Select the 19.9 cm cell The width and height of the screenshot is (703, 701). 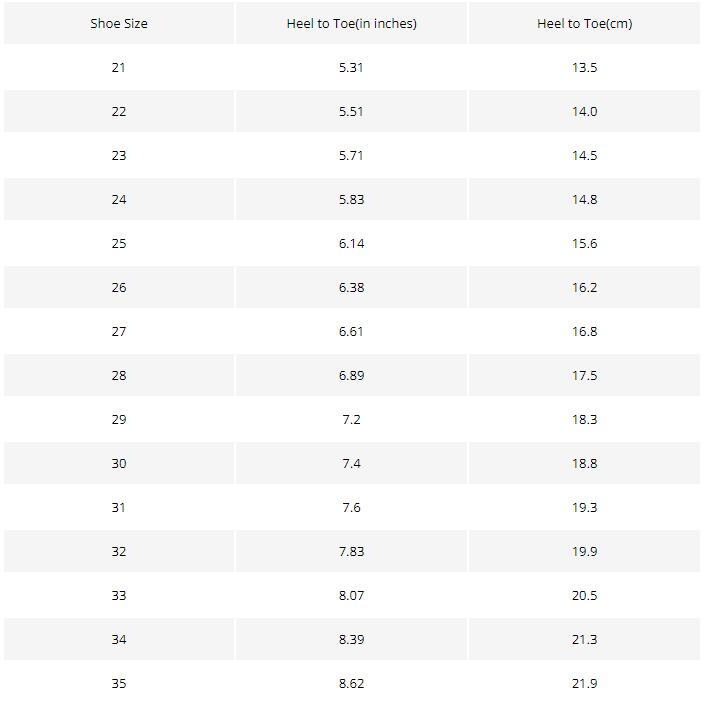point(584,551)
